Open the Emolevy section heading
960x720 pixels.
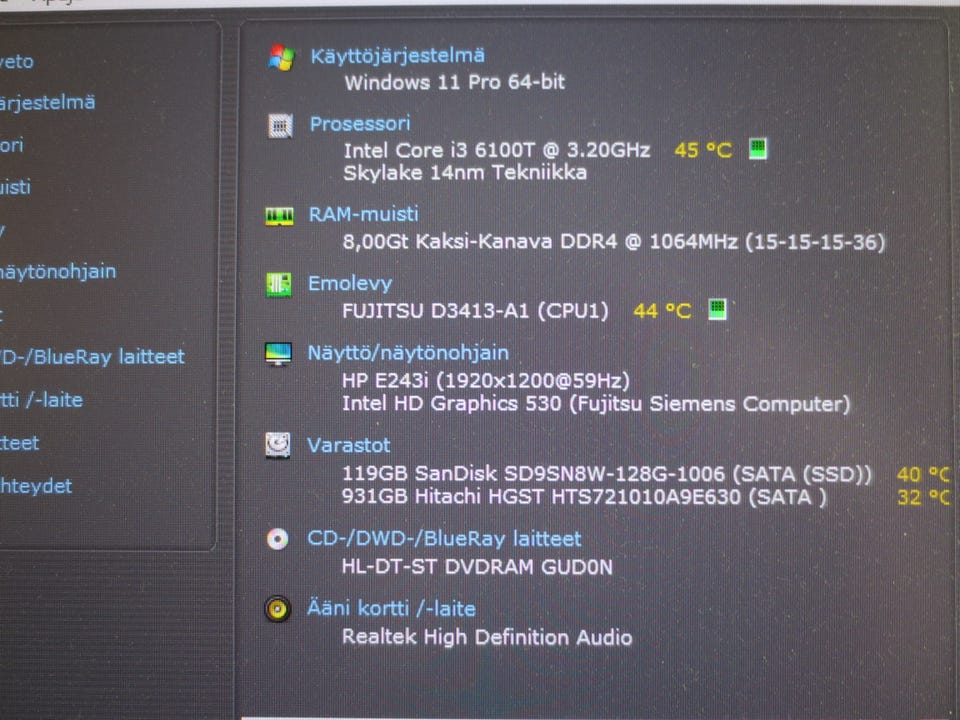point(350,283)
